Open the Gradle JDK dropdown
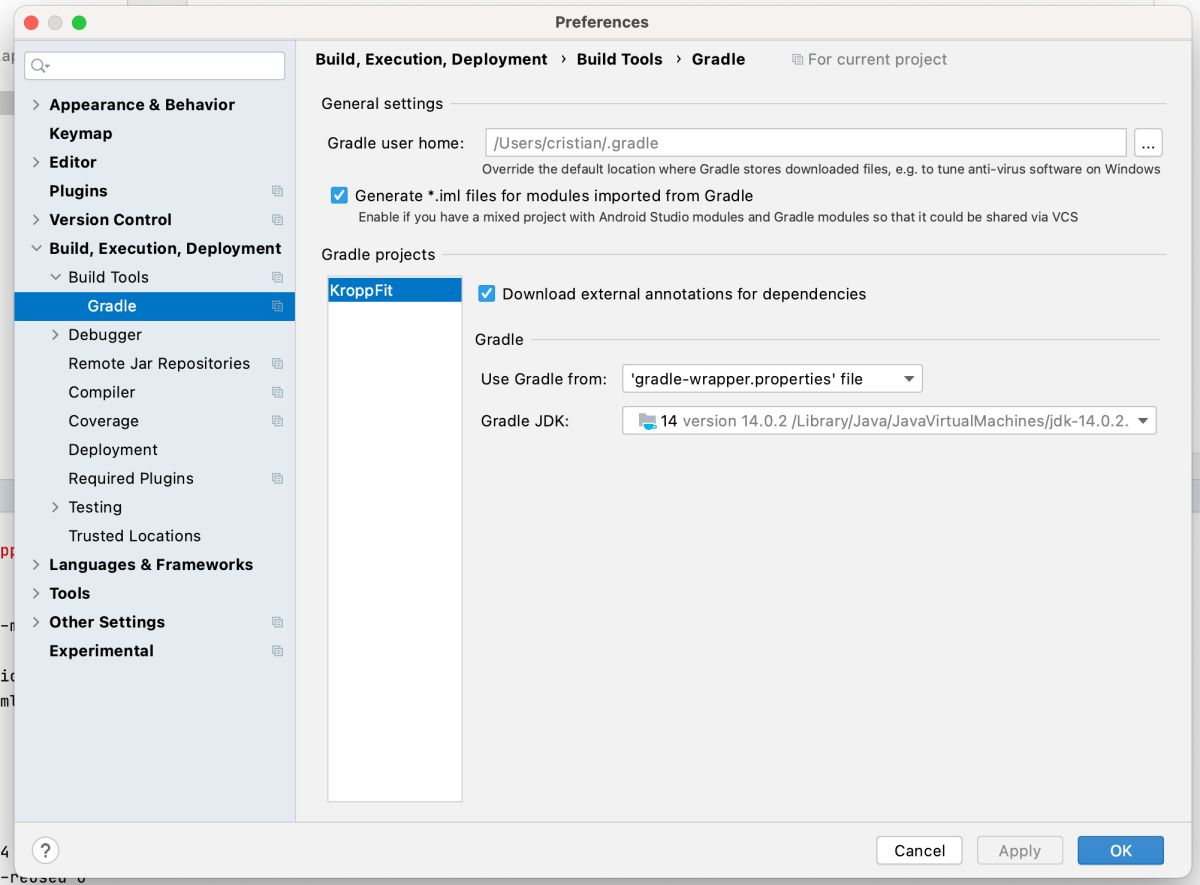1200x885 pixels. (889, 421)
